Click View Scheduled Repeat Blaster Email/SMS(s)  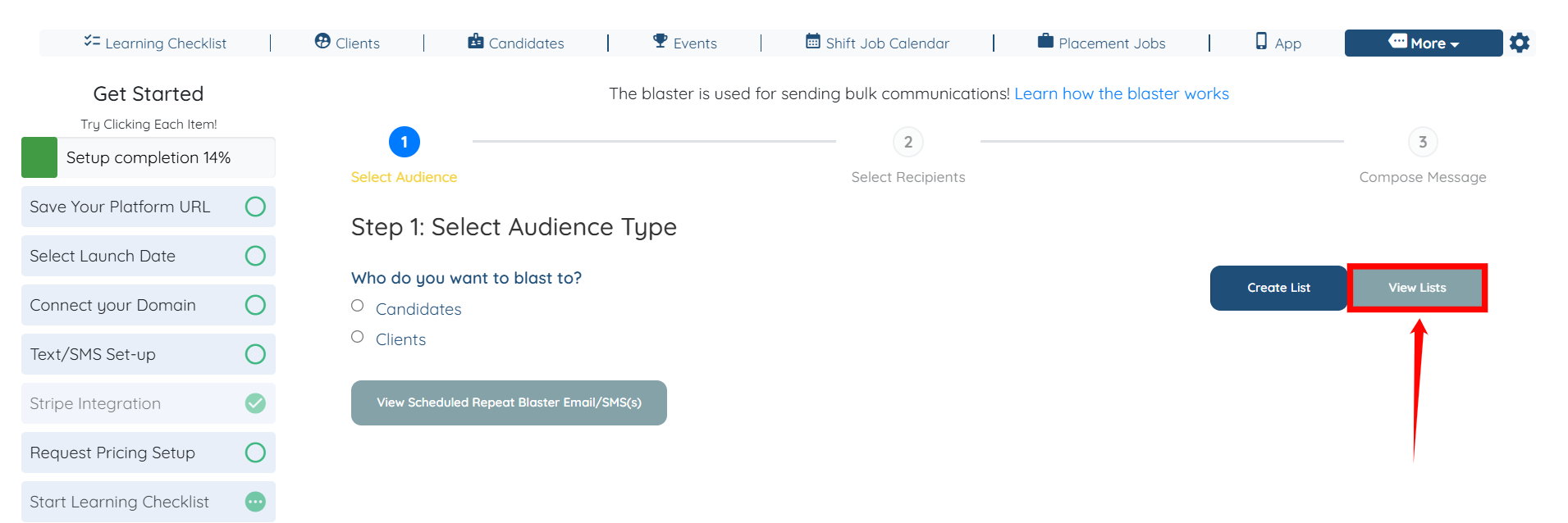click(x=509, y=402)
